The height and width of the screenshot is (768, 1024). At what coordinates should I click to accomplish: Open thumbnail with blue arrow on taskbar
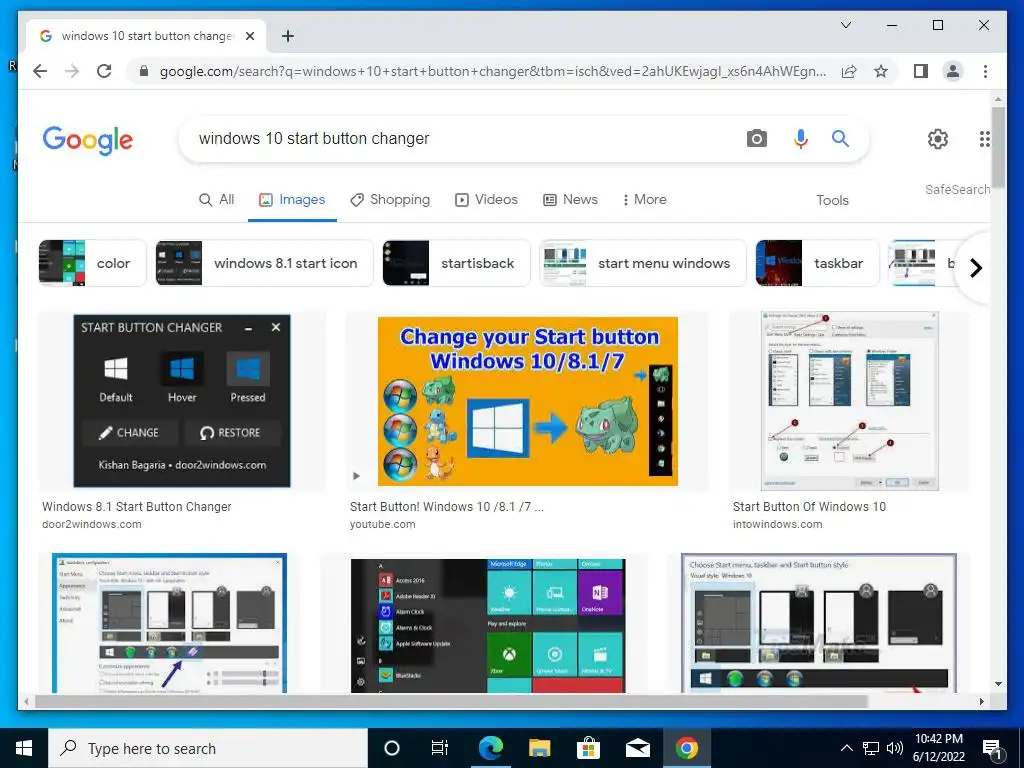point(169,623)
